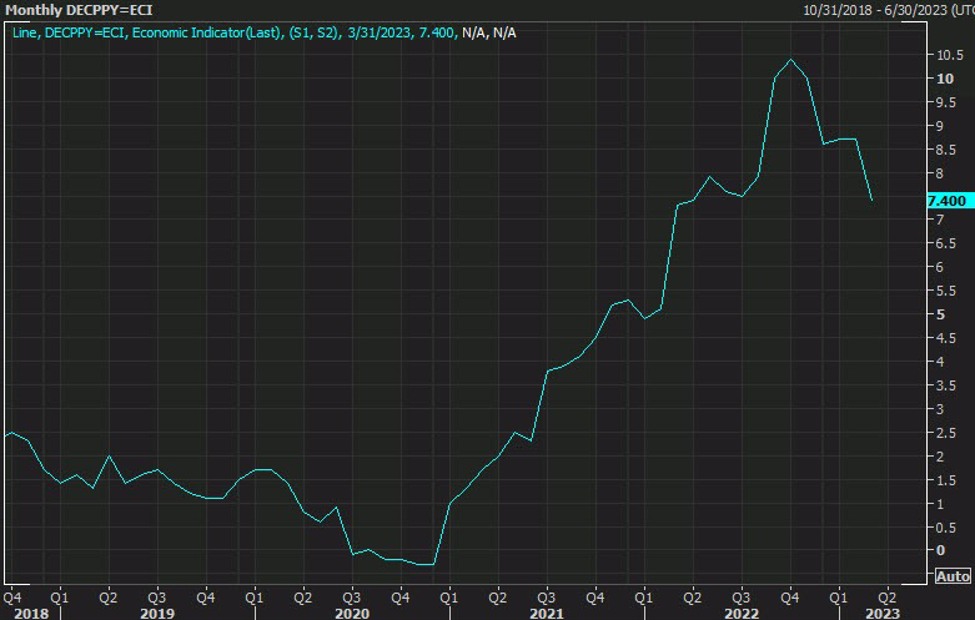Select the 2020 year label

351,613
